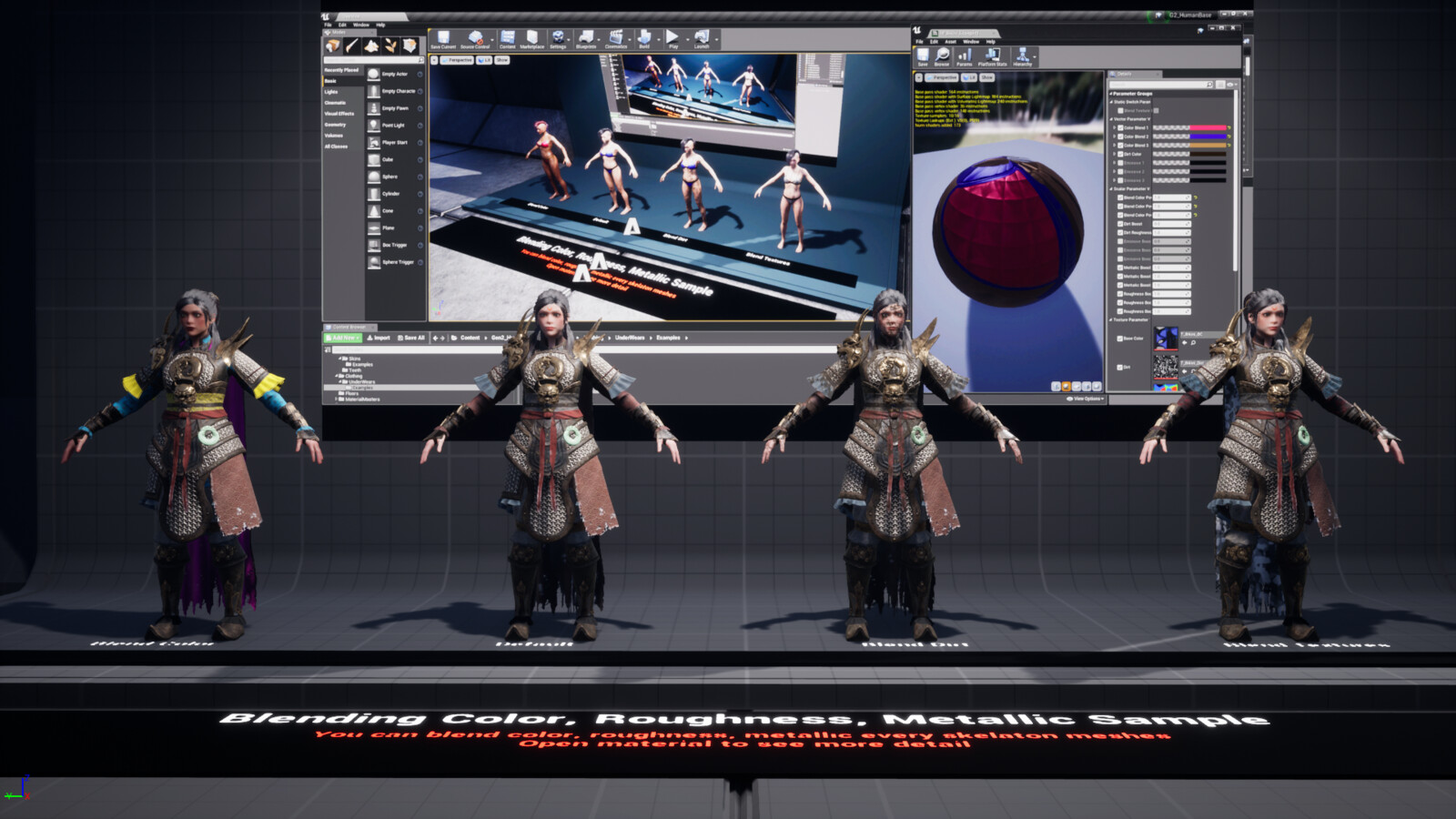Click the Build toolbar icon
The image size is (1456, 819).
click(644, 39)
